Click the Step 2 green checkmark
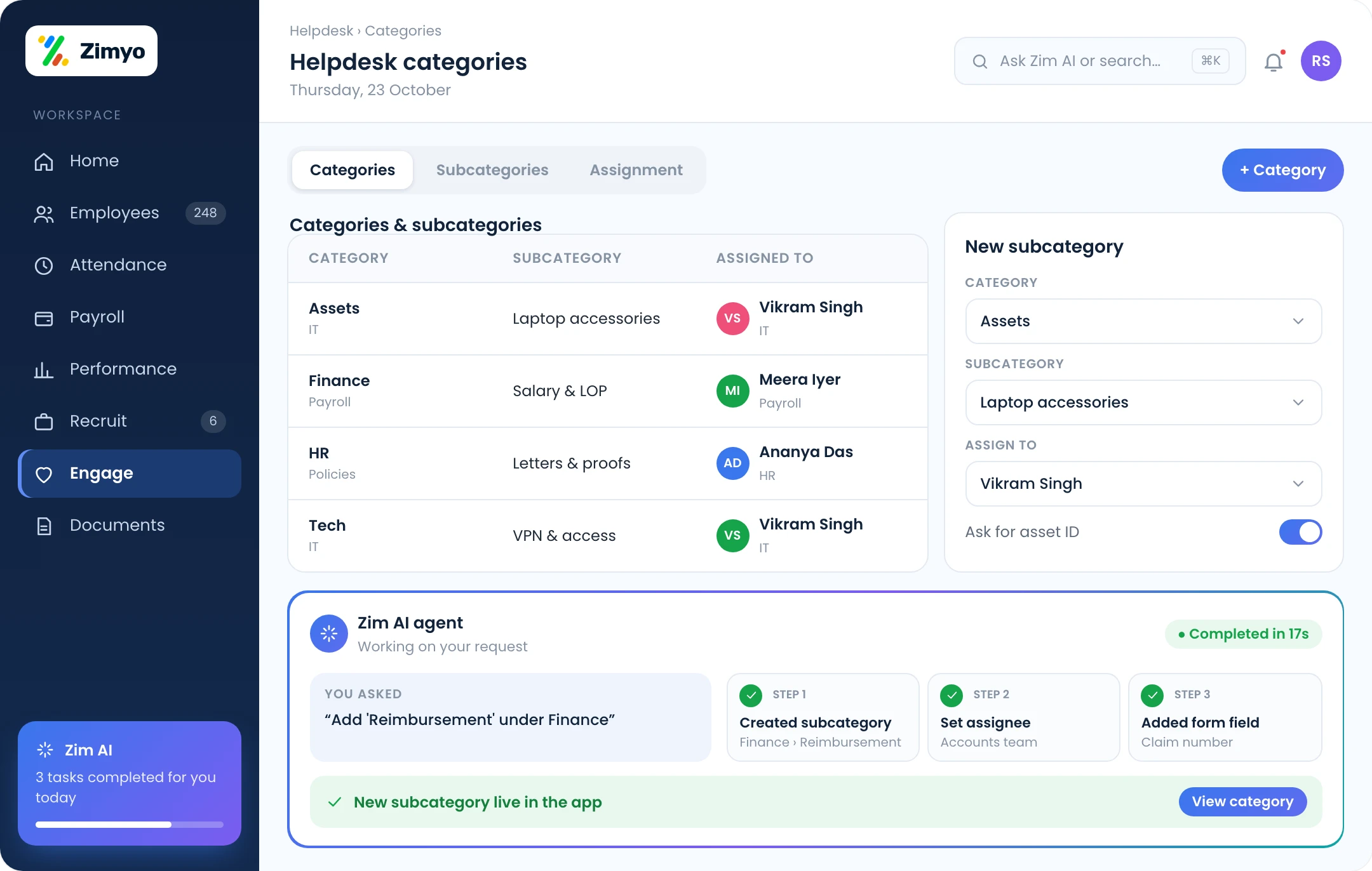1372x871 pixels. tap(952, 695)
